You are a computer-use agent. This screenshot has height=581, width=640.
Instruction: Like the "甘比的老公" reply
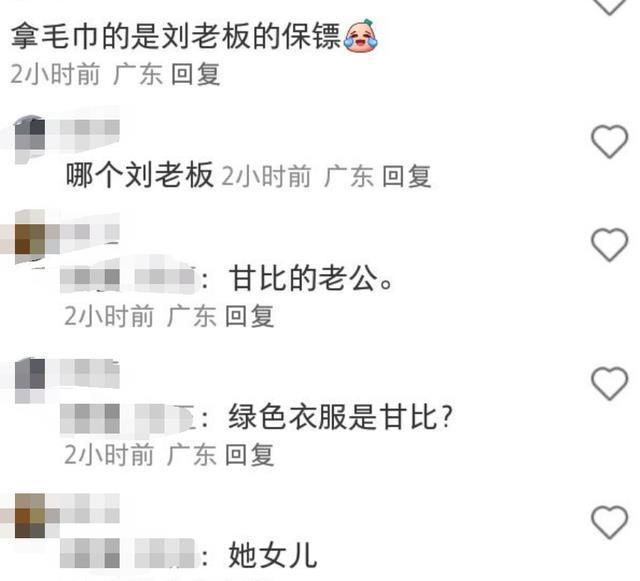[609, 244]
